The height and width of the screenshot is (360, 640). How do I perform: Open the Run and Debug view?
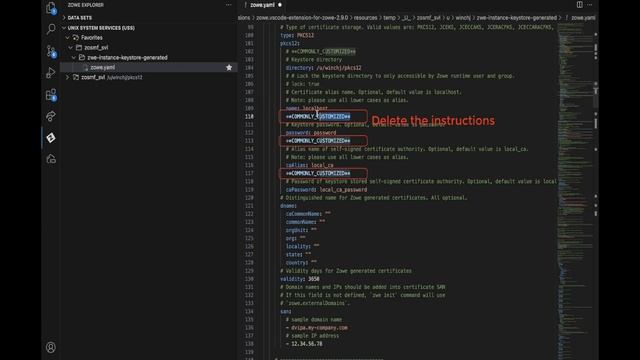[51, 73]
